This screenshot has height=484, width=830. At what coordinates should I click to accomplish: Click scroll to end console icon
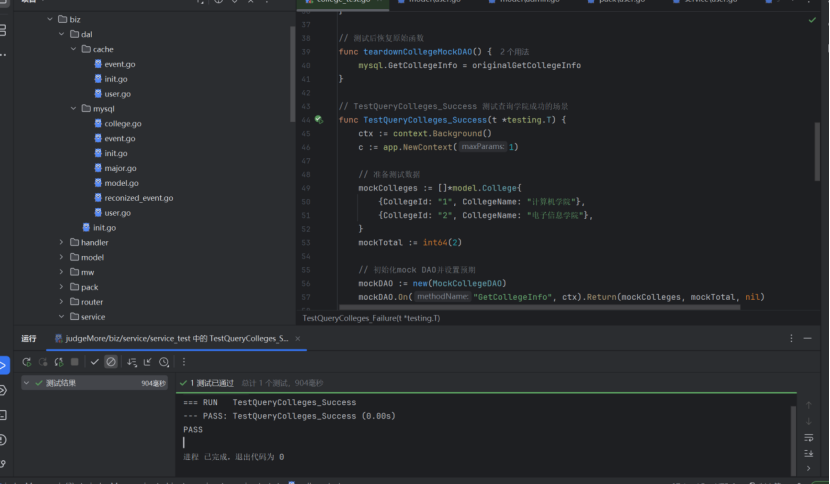pyautogui.click(x=808, y=454)
